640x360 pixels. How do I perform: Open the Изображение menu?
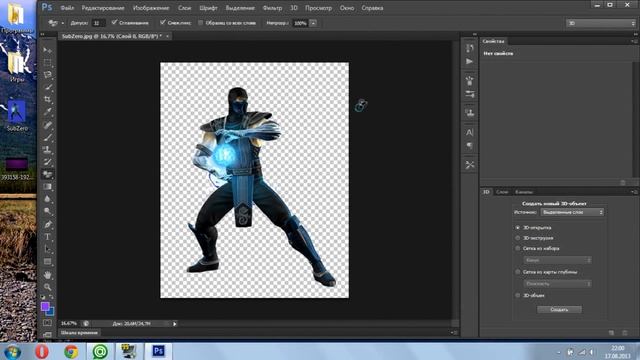(x=151, y=8)
